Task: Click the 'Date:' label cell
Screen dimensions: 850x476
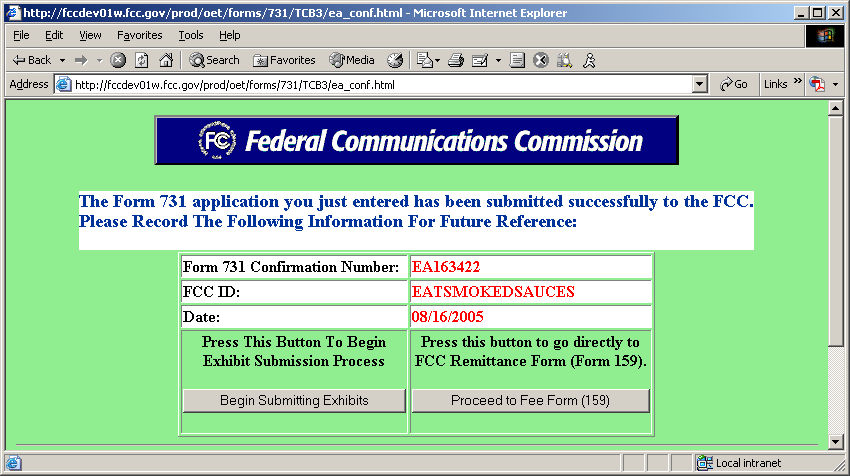Action: [x=294, y=317]
